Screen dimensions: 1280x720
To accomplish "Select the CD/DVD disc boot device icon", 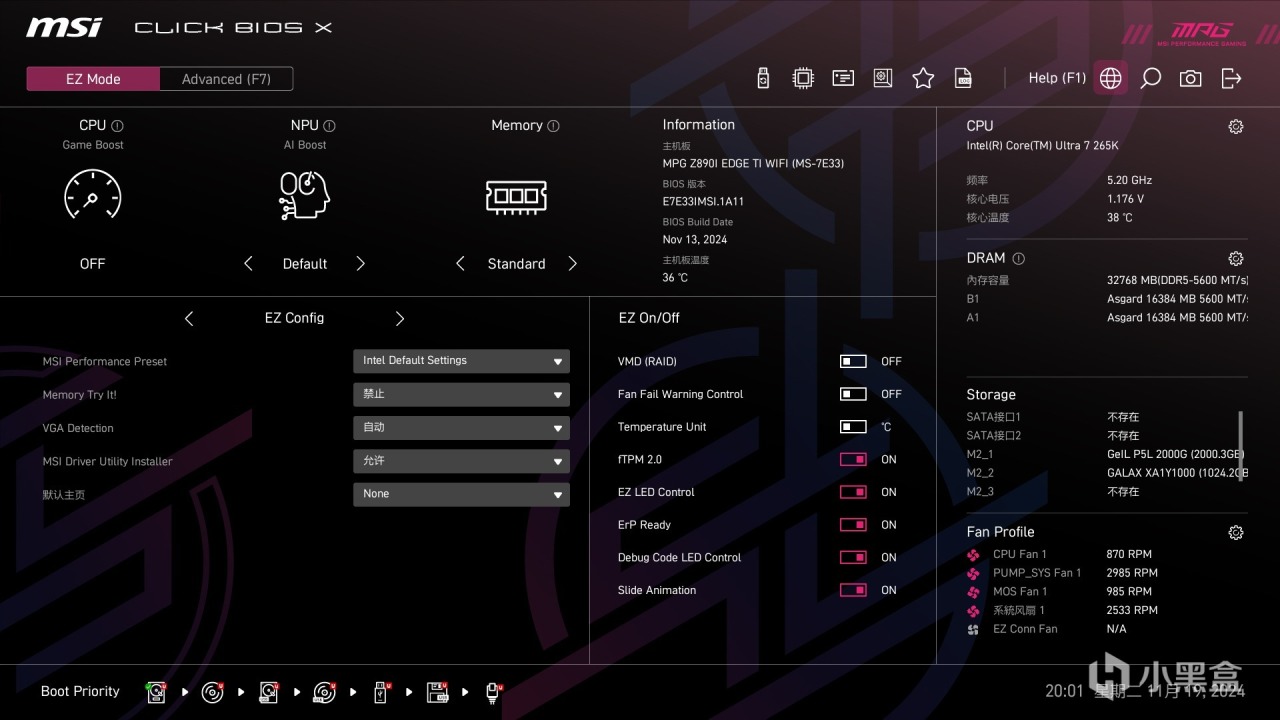I will [212, 692].
